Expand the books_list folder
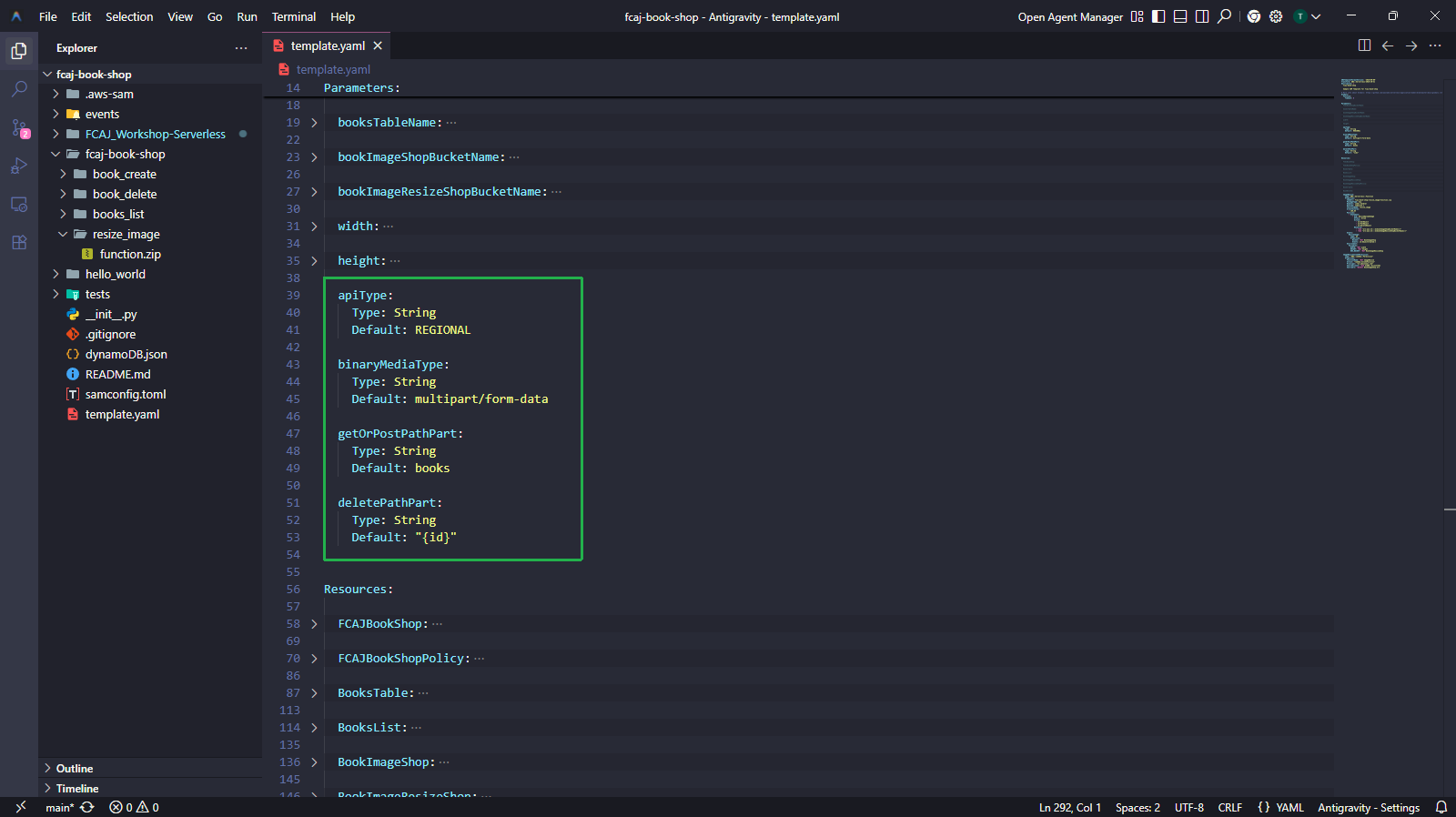 pos(63,214)
